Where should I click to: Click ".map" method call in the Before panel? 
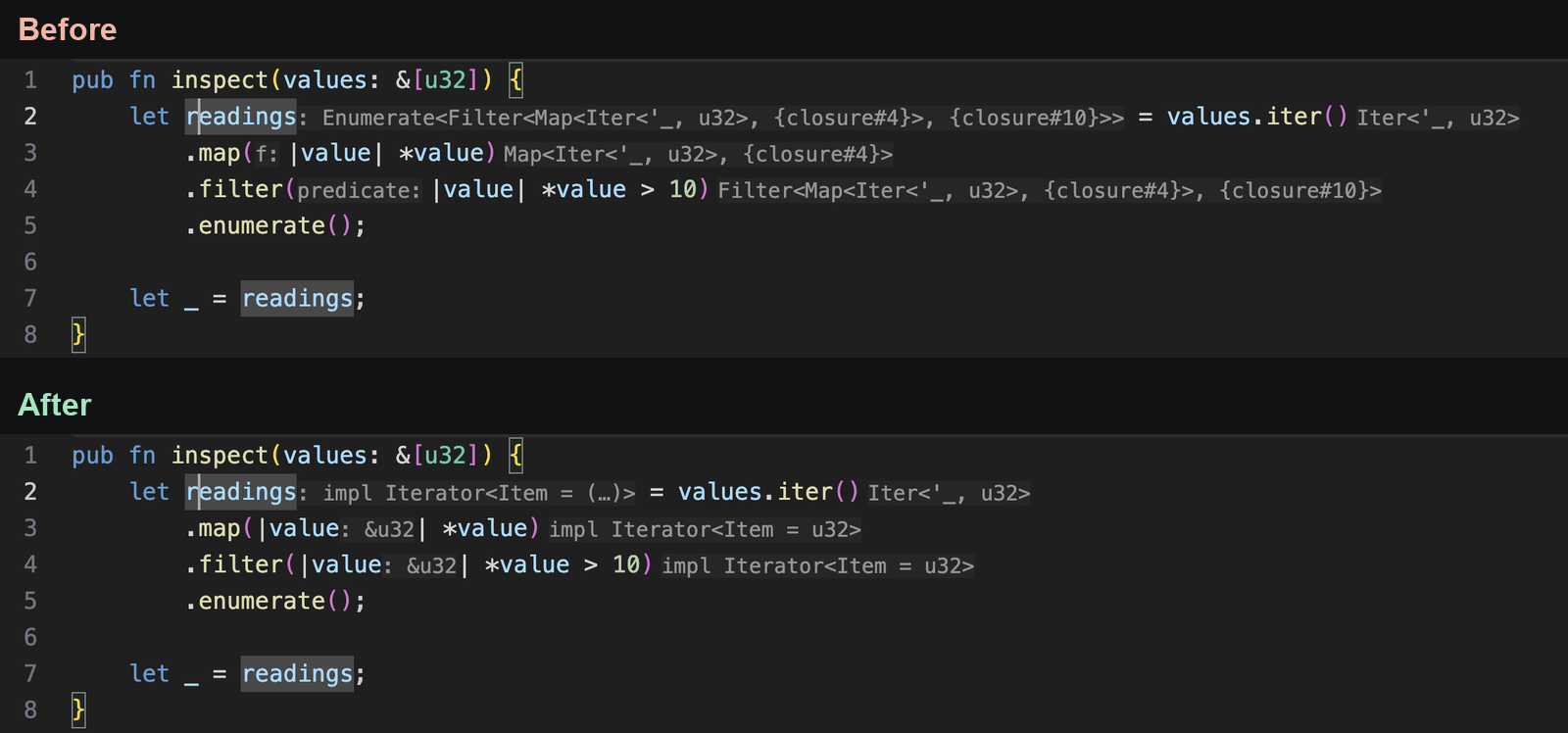[x=213, y=154]
